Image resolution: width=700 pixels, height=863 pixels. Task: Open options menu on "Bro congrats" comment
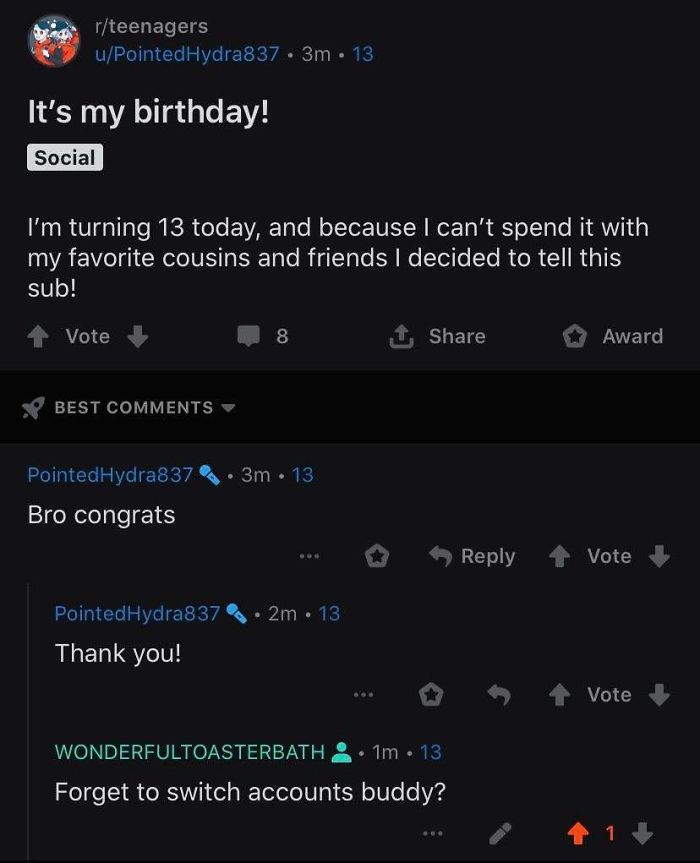tap(309, 556)
